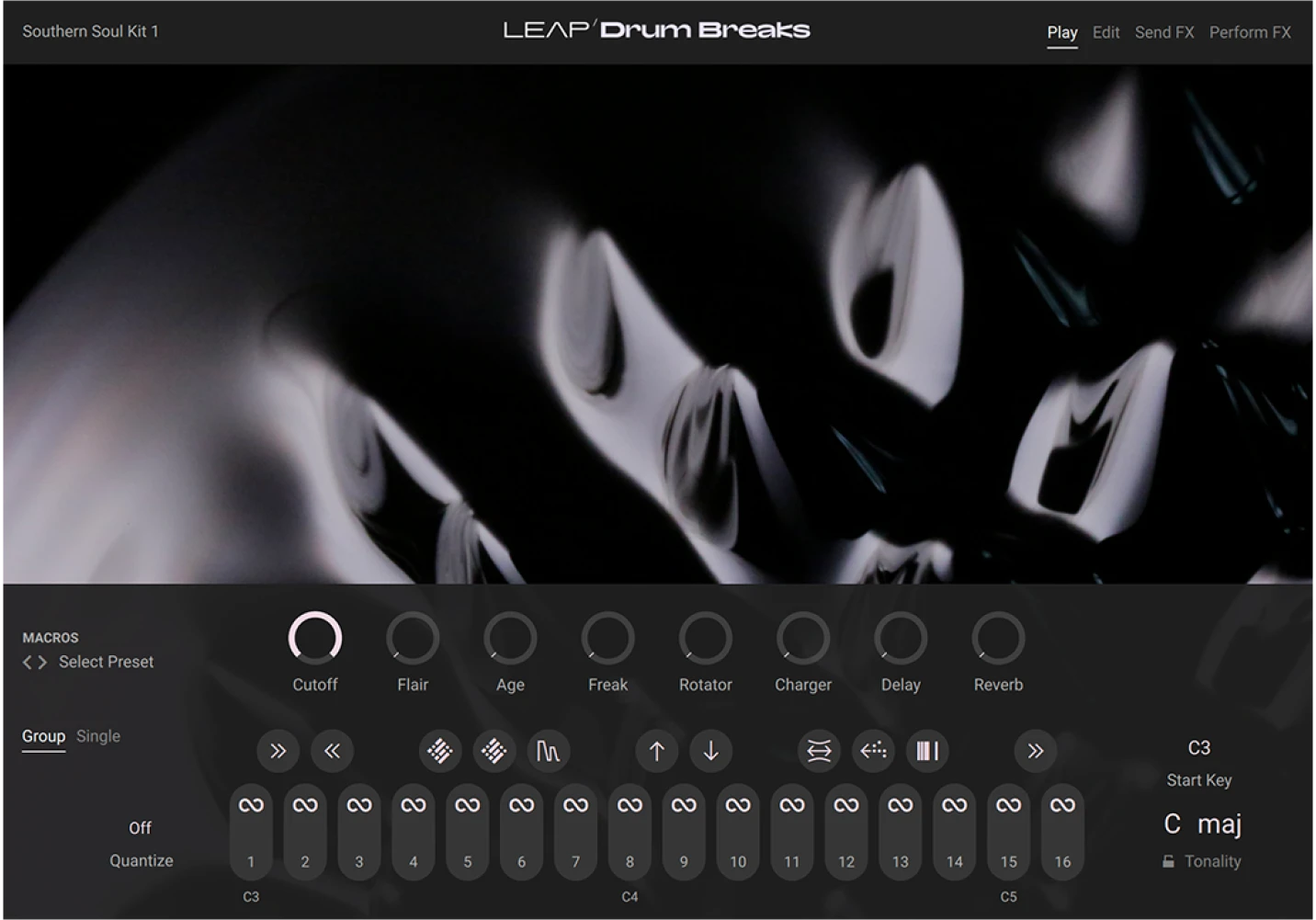Open previous preset with left chevron

coord(26,662)
